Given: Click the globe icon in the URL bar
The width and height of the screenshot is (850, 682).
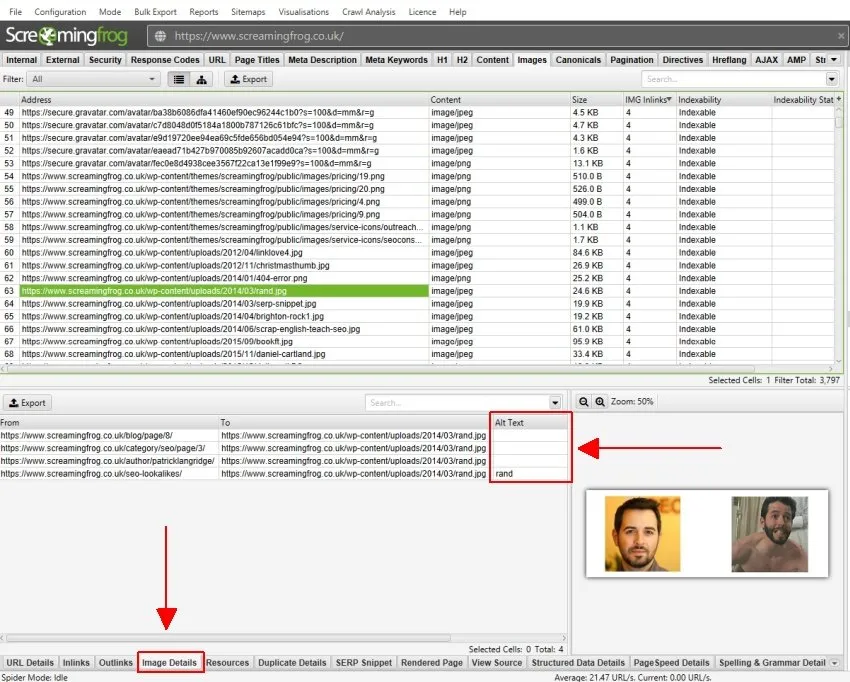Looking at the screenshot, I should [160, 36].
